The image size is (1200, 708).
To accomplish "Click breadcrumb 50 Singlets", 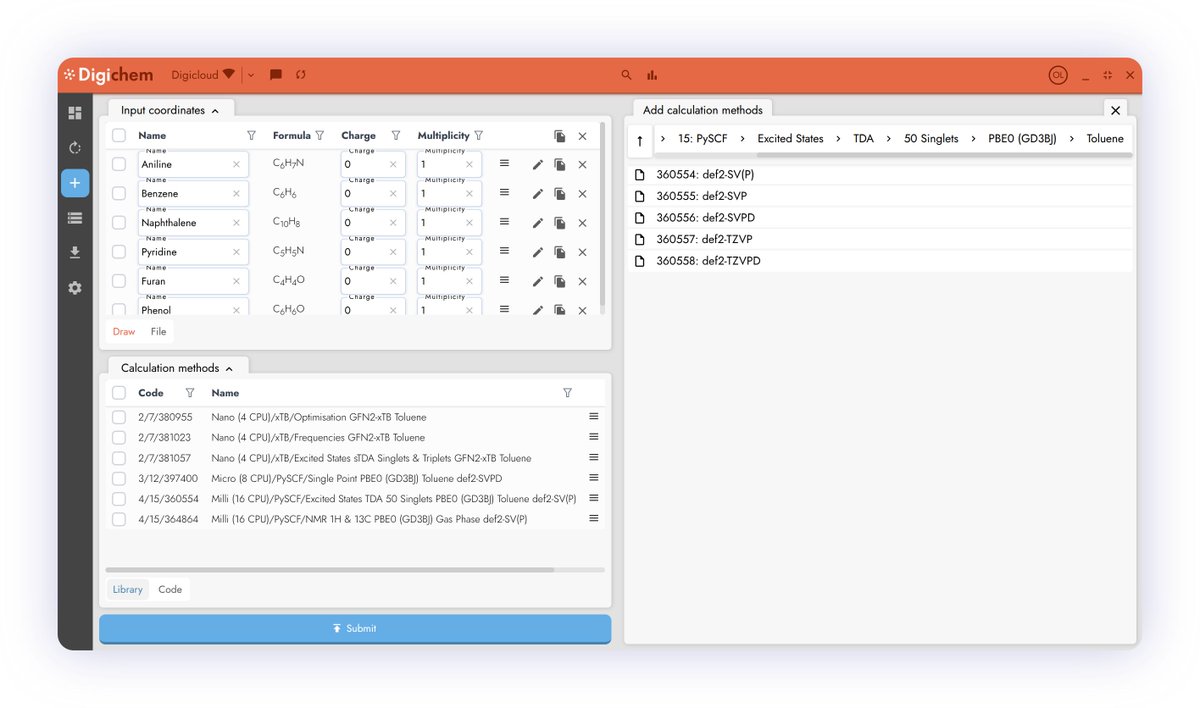I will click(x=931, y=139).
